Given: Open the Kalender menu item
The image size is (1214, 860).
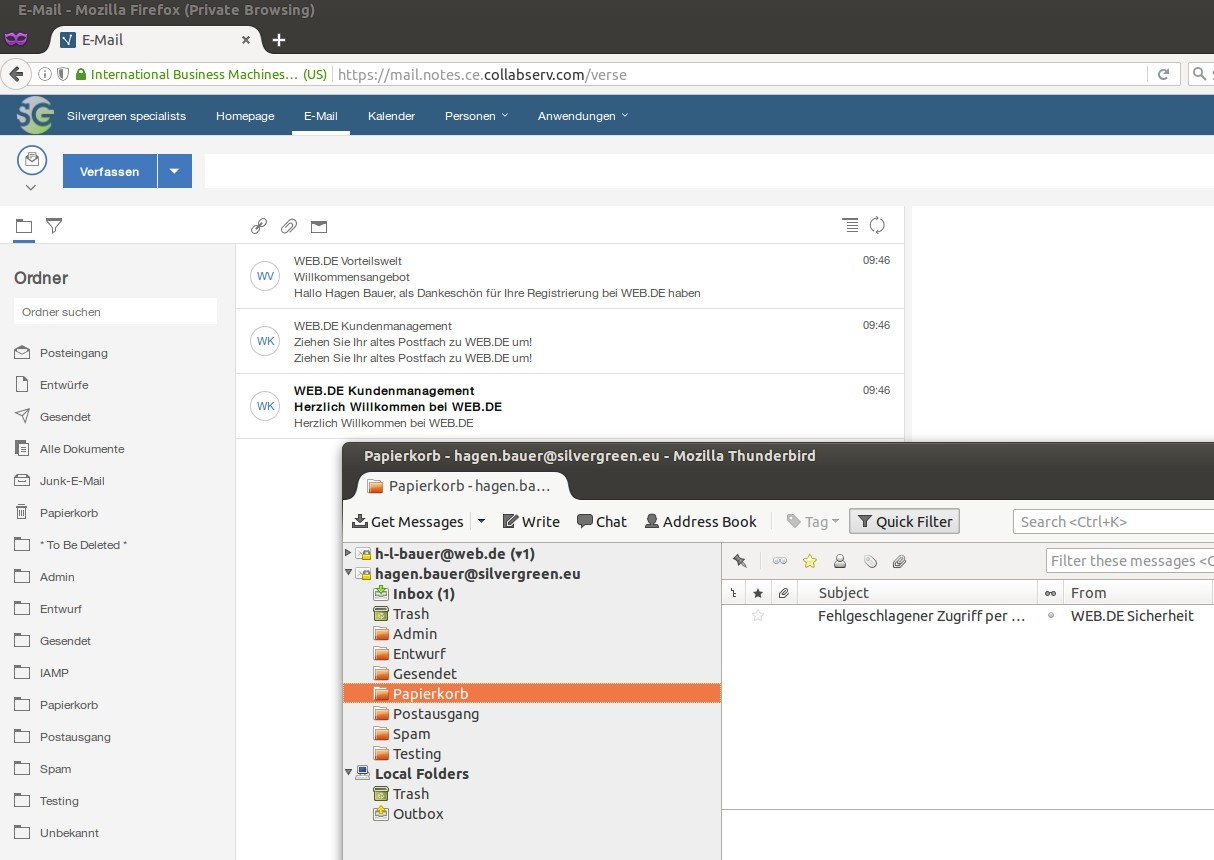Looking at the screenshot, I should [x=391, y=116].
